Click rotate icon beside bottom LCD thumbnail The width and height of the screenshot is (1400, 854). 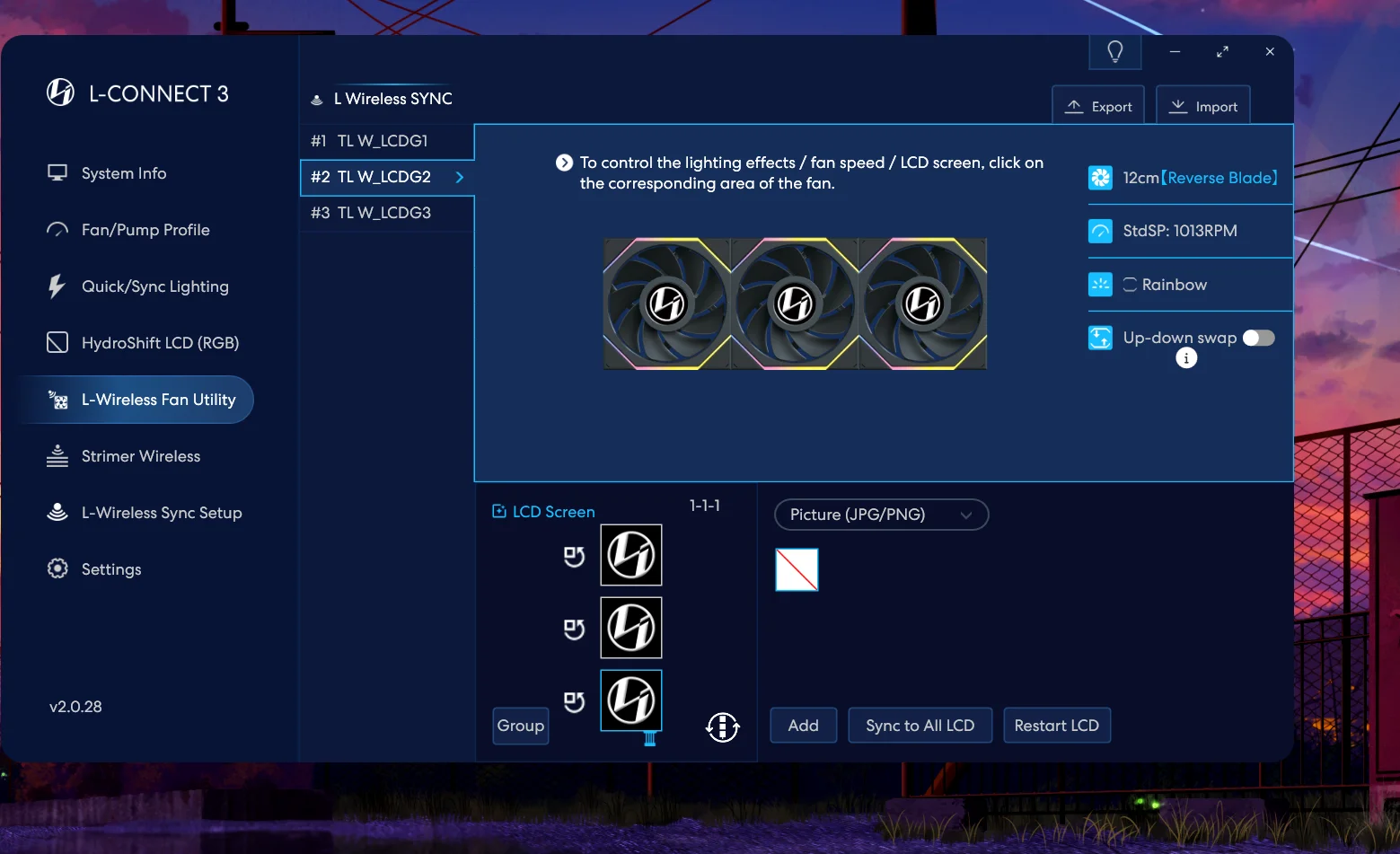pyautogui.click(x=574, y=701)
